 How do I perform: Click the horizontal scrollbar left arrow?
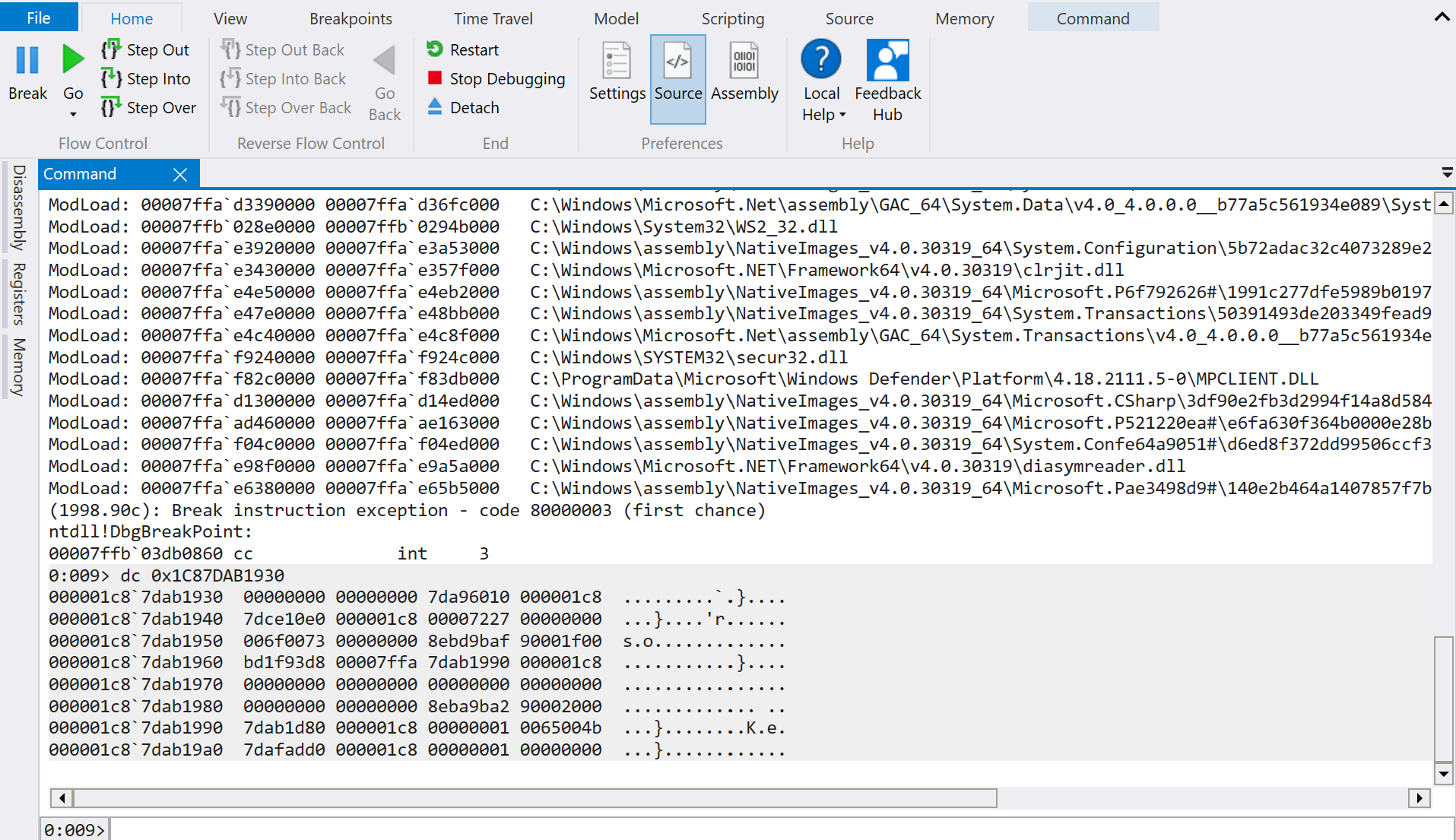pyautogui.click(x=62, y=797)
